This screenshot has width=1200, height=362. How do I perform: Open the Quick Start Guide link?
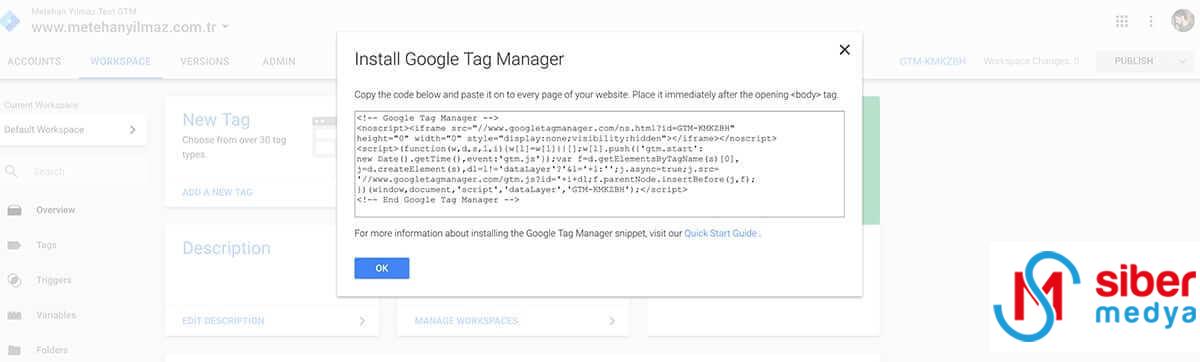[720, 233]
